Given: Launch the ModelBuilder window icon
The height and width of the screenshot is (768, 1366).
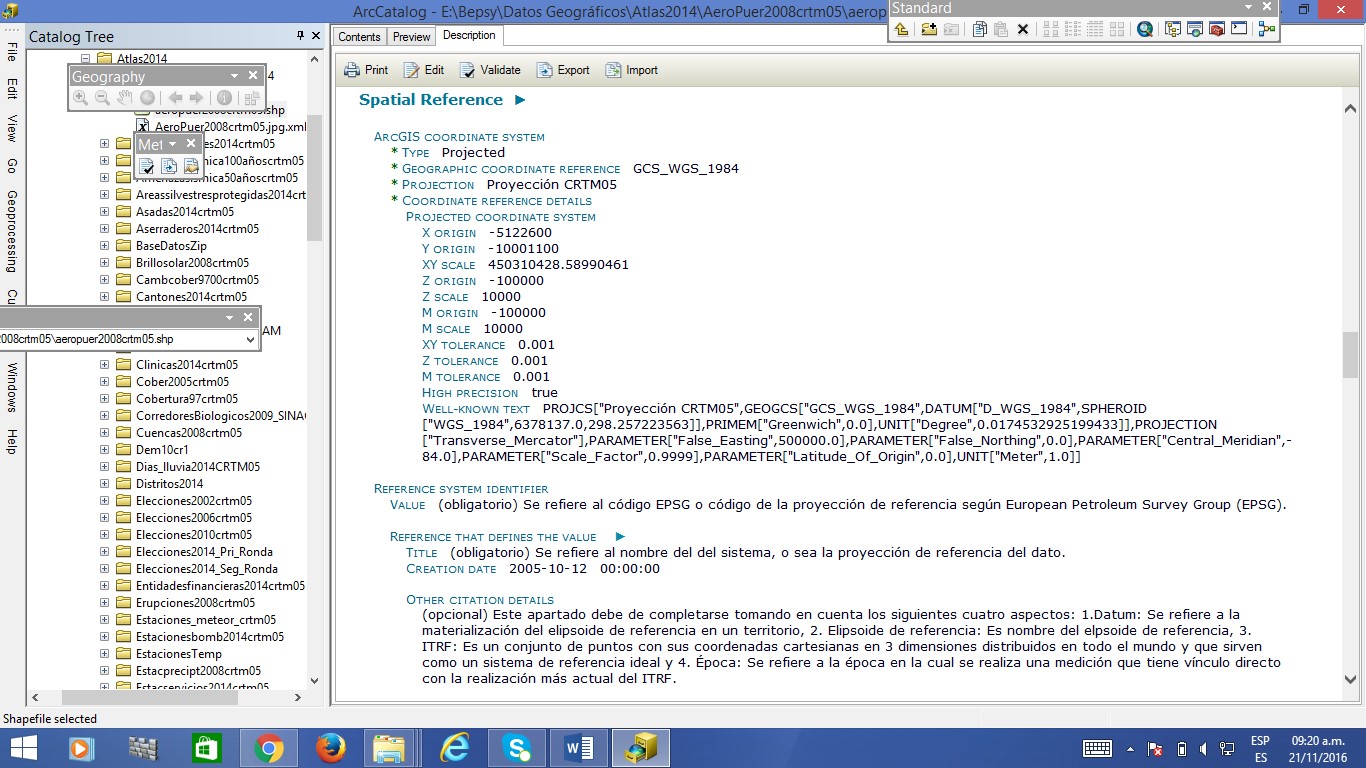Looking at the screenshot, I should click(1267, 29).
